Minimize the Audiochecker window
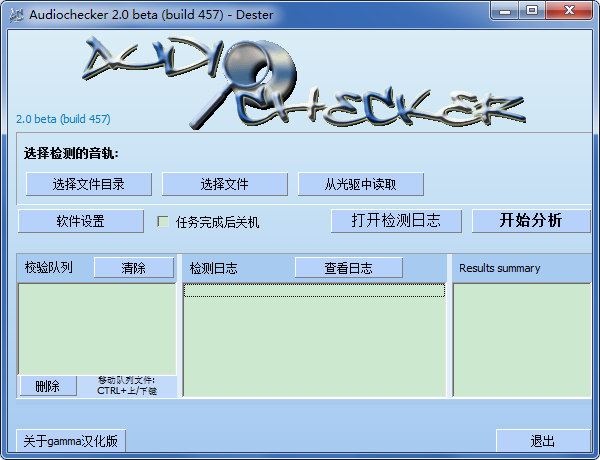Screen dimensions: 600x460 [x=505, y=11]
